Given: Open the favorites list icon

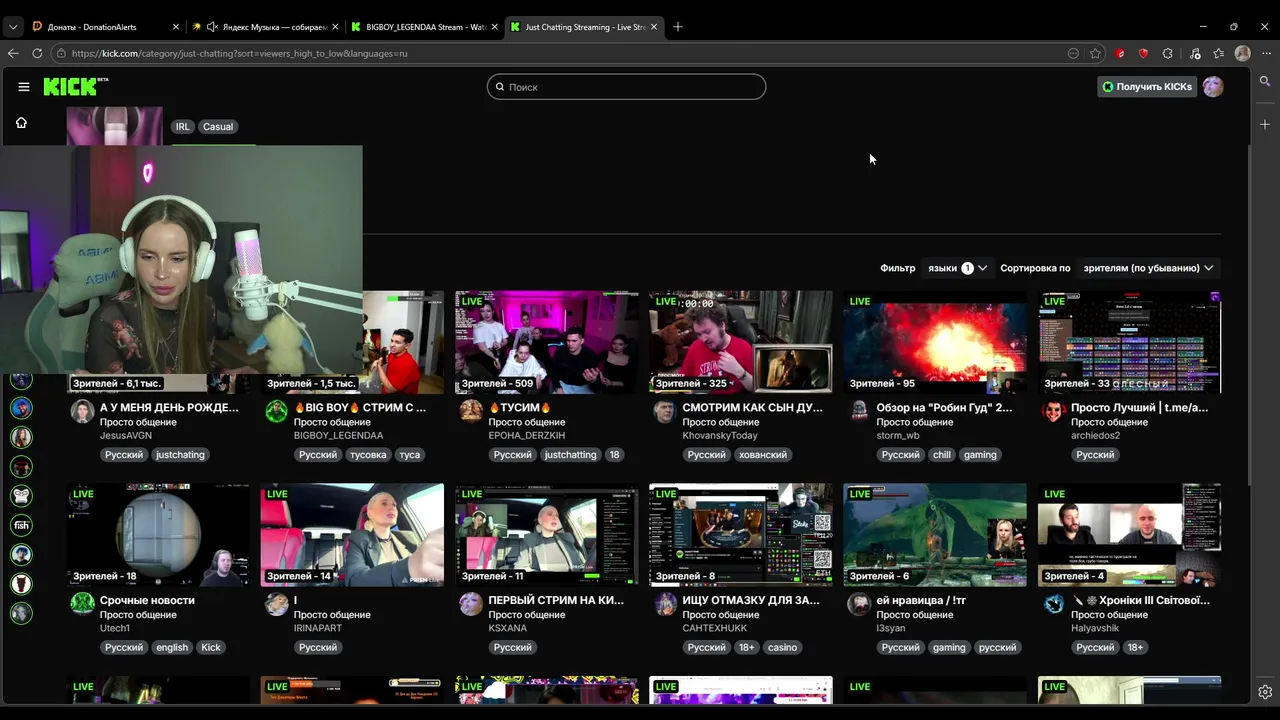Looking at the screenshot, I should (1218, 53).
